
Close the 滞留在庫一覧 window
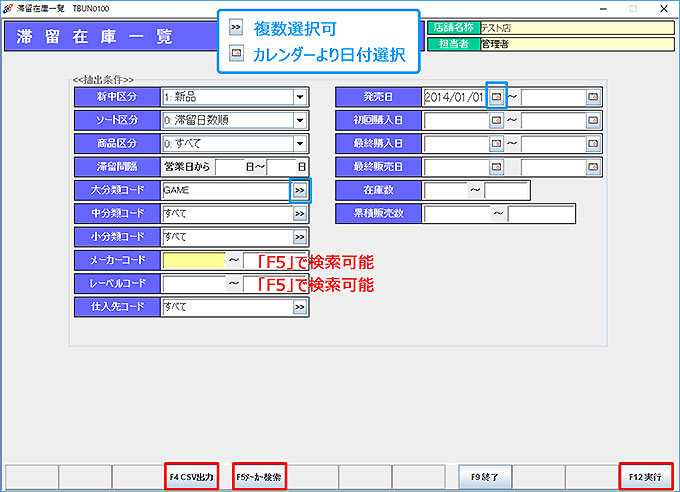pyautogui.click(x=664, y=9)
